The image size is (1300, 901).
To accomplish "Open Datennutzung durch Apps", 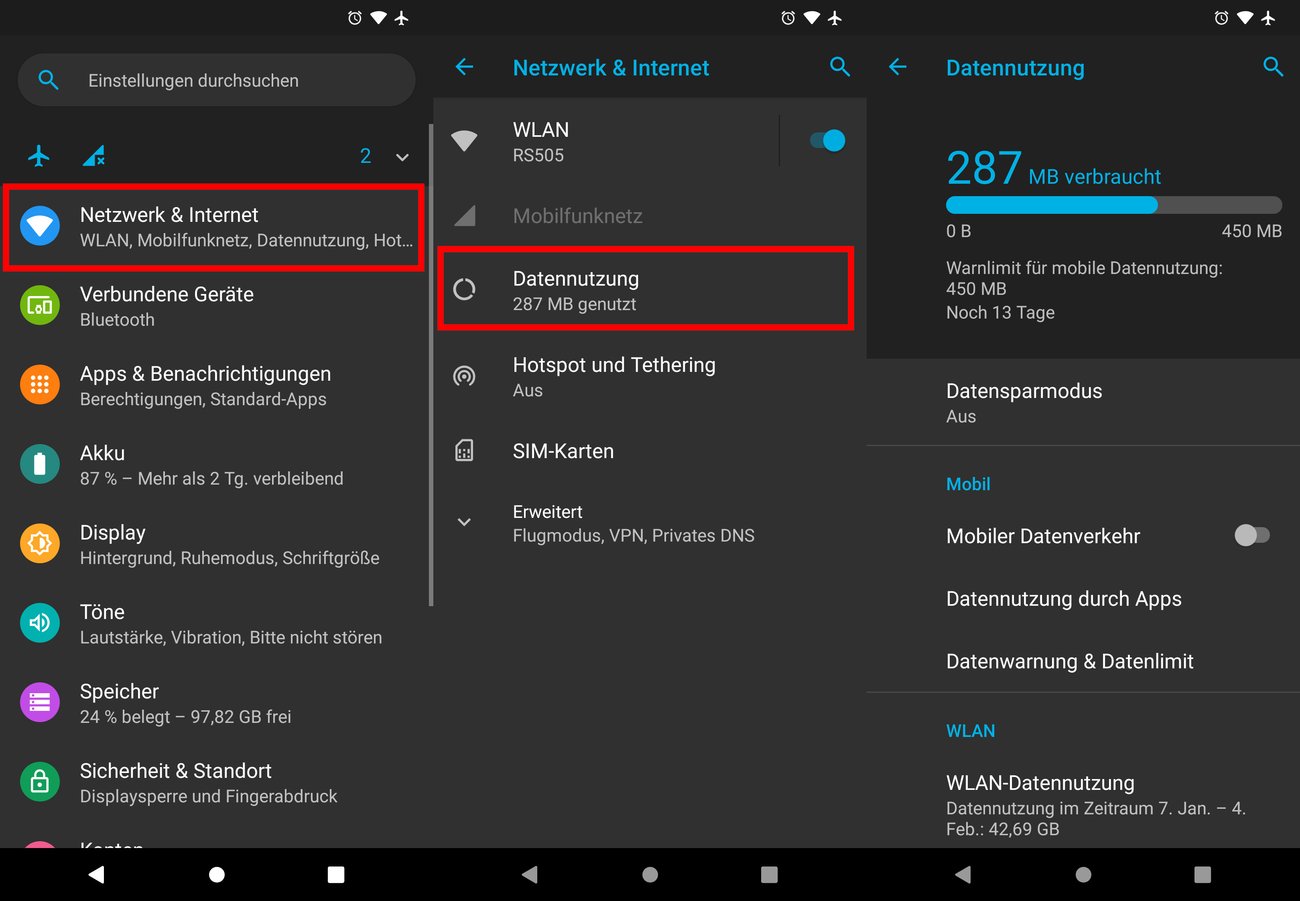I will point(1063,598).
